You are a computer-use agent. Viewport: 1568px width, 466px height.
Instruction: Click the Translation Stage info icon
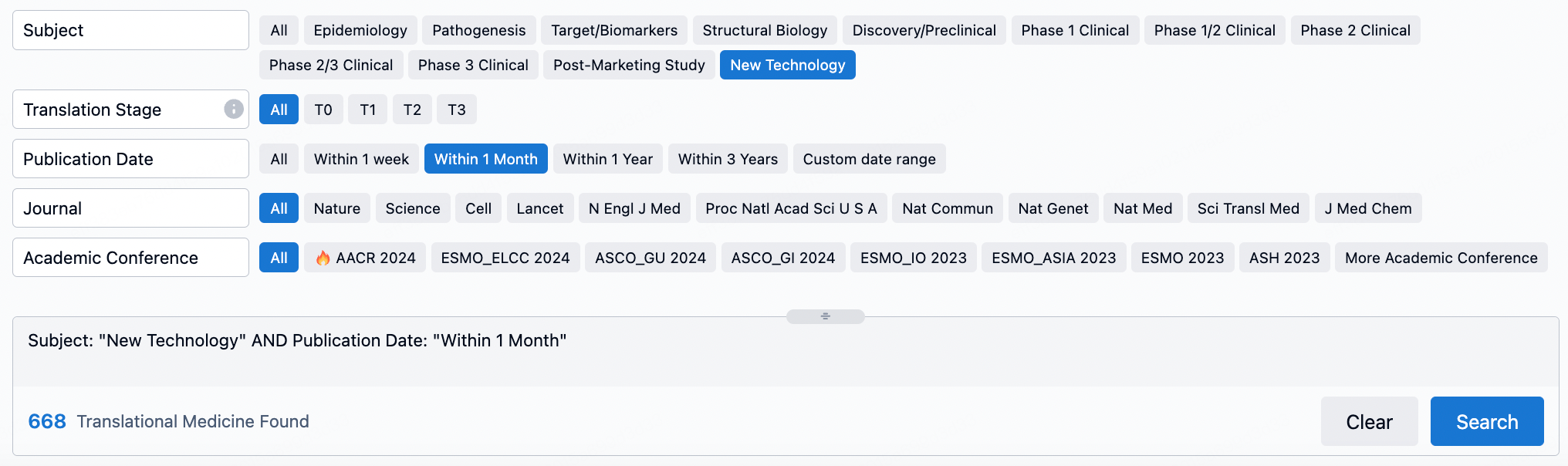(234, 110)
